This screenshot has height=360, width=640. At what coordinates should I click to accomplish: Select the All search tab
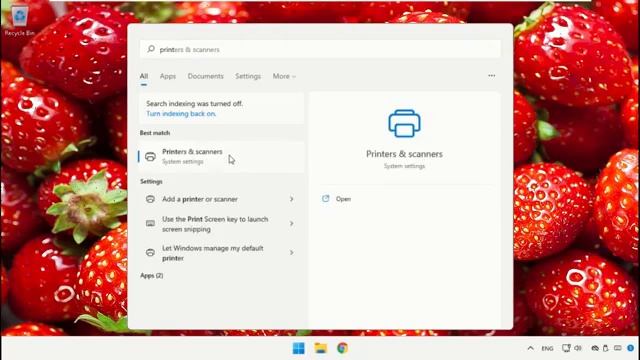[144, 76]
